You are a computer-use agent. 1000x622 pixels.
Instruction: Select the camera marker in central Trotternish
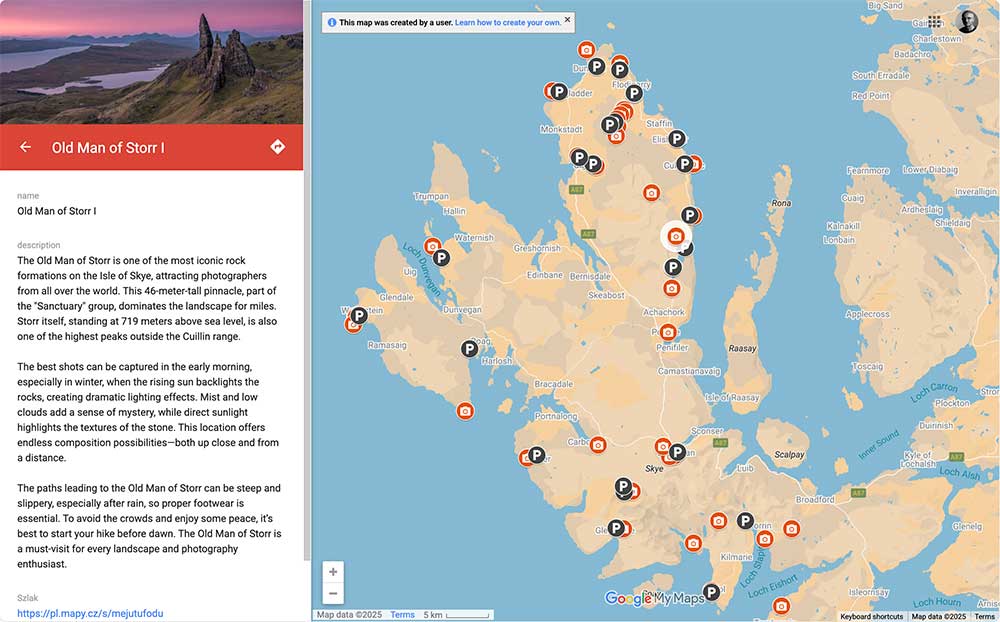[651, 193]
